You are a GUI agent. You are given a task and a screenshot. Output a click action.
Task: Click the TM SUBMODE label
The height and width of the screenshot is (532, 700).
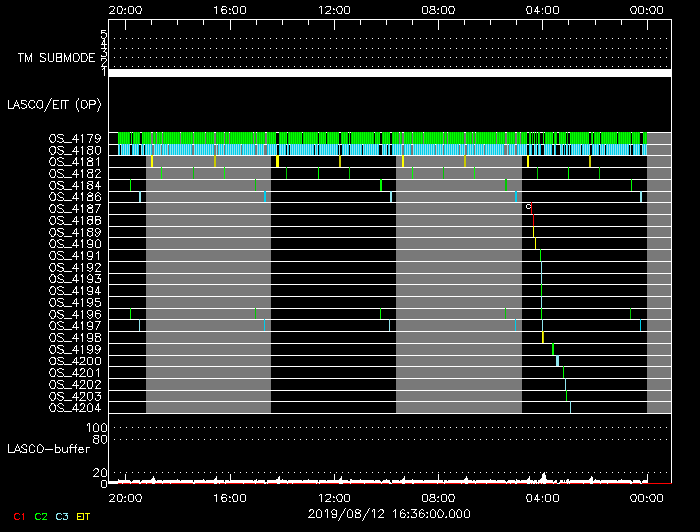56,58
